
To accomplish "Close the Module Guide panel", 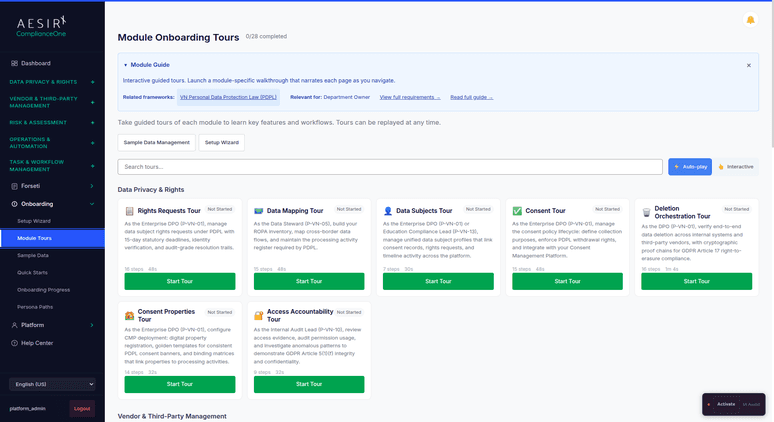I will pyautogui.click(x=749, y=65).
